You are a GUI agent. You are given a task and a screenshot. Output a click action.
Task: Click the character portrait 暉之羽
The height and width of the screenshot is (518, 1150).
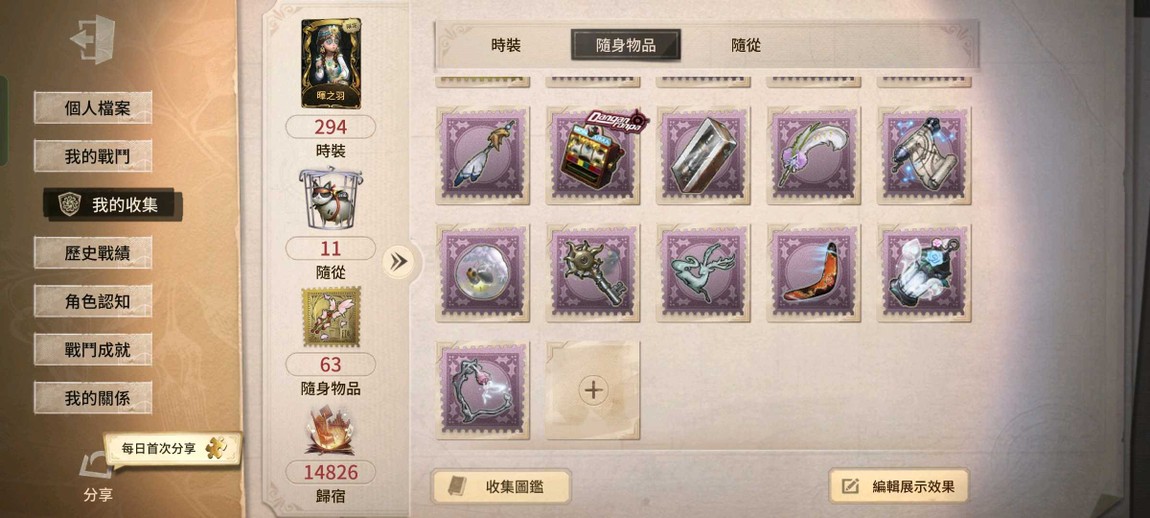click(x=331, y=63)
